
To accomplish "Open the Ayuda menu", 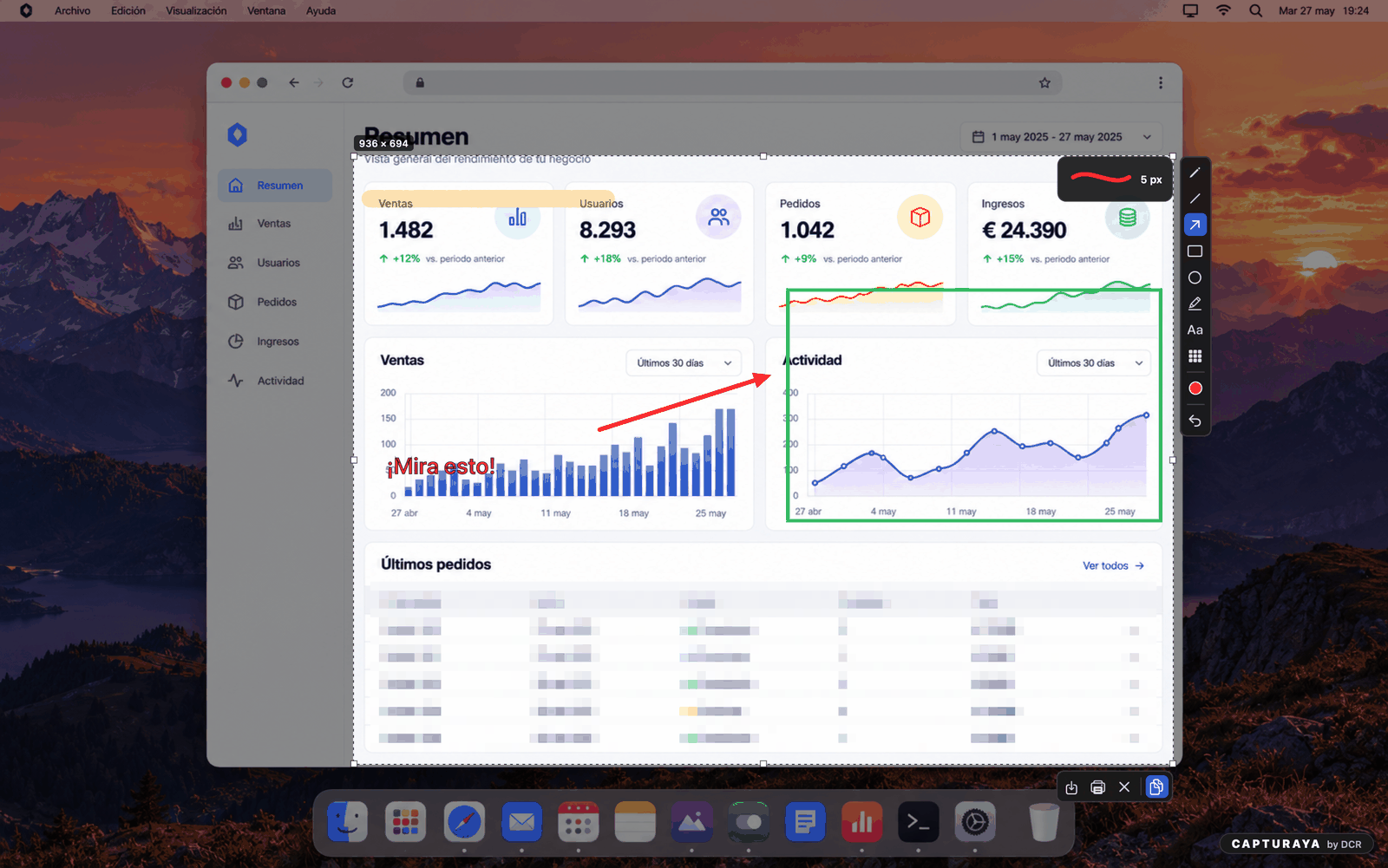I will tap(321, 10).
